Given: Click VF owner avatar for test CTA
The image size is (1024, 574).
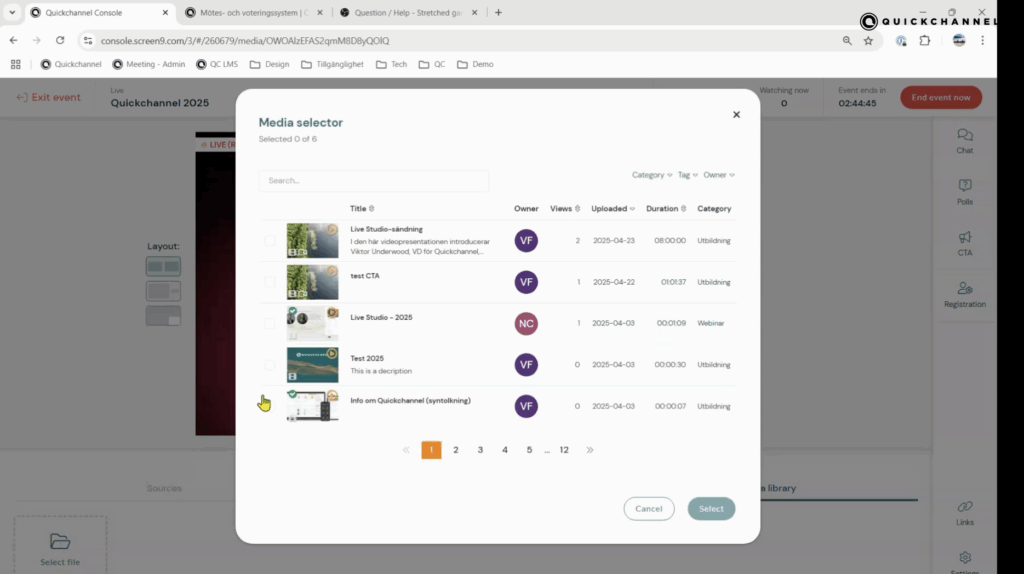Looking at the screenshot, I should (x=526, y=282).
